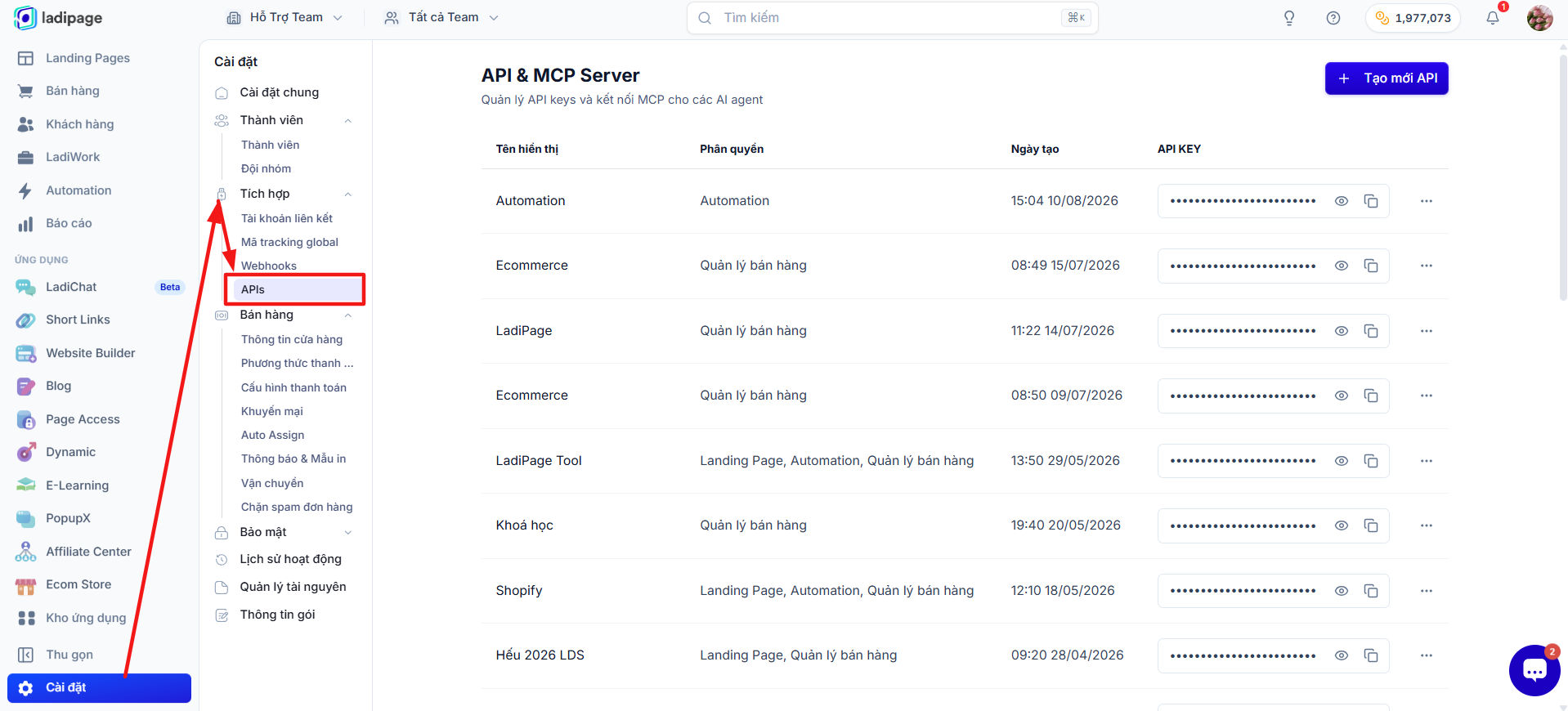Show the key of Ecommerce created 15/07/2026

pos(1342,266)
